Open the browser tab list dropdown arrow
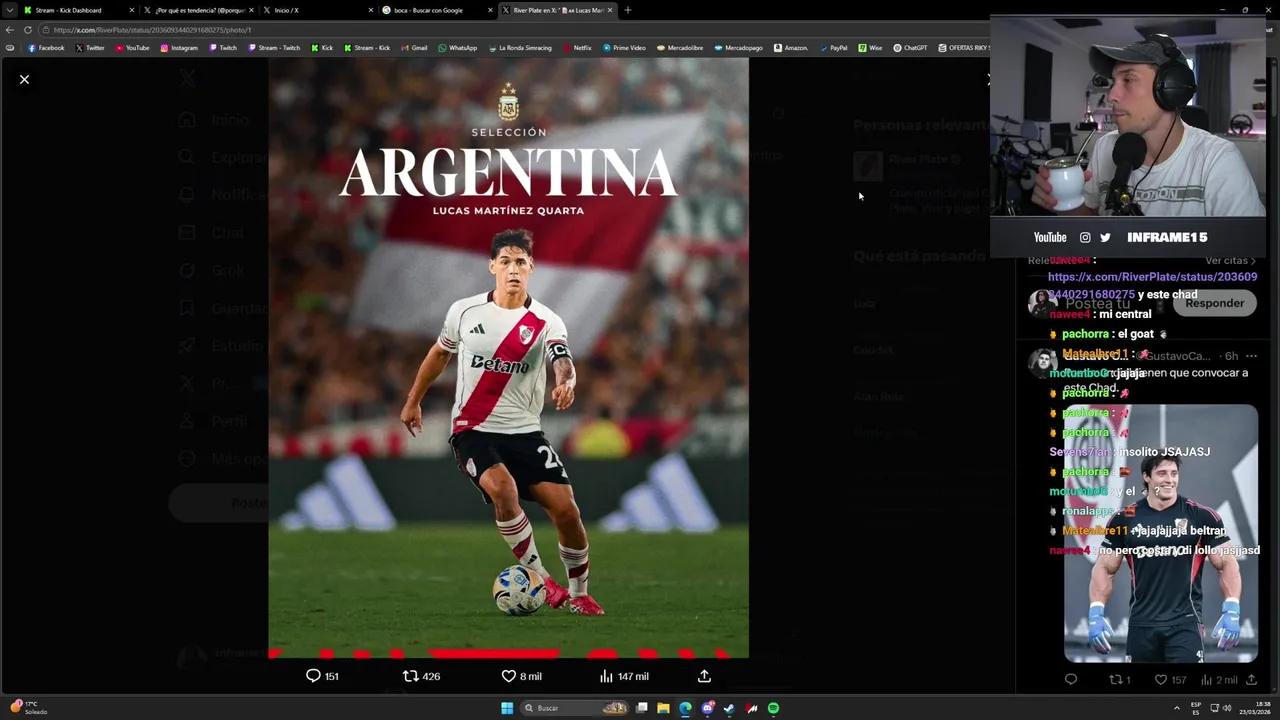Screen dimensions: 1280x720 pos(9,10)
